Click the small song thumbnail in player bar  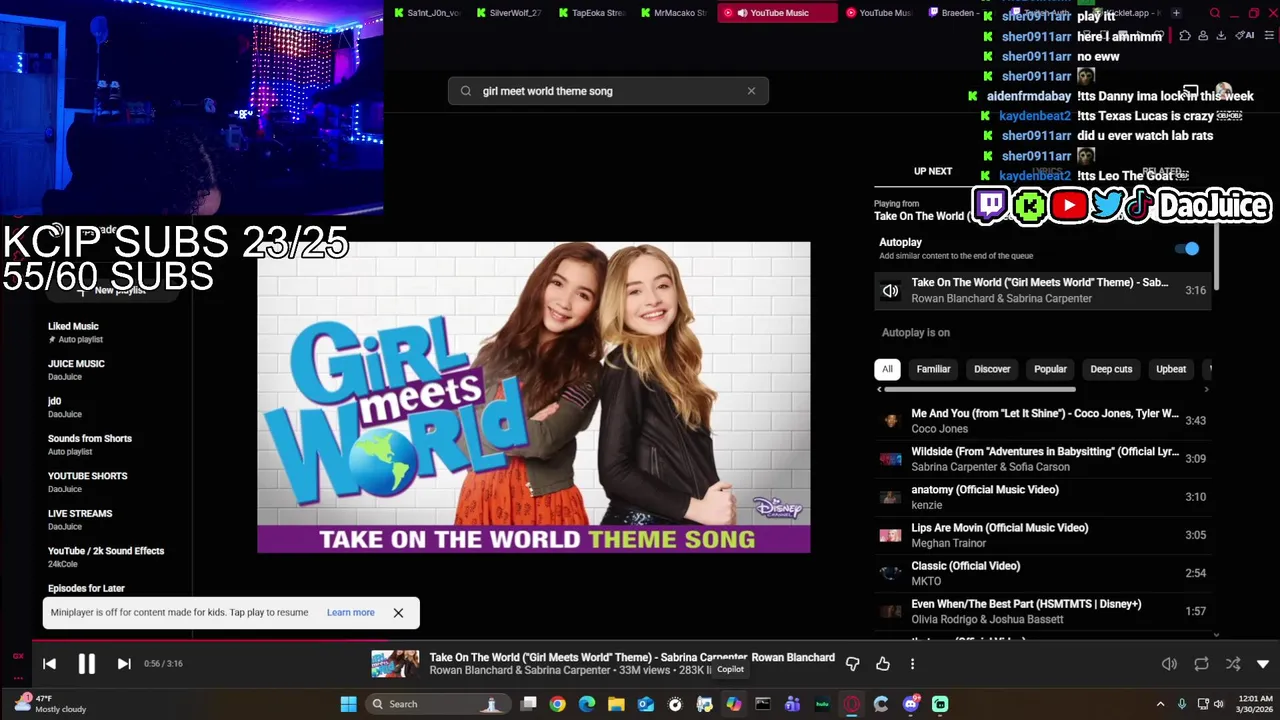click(x=395, y=664)
